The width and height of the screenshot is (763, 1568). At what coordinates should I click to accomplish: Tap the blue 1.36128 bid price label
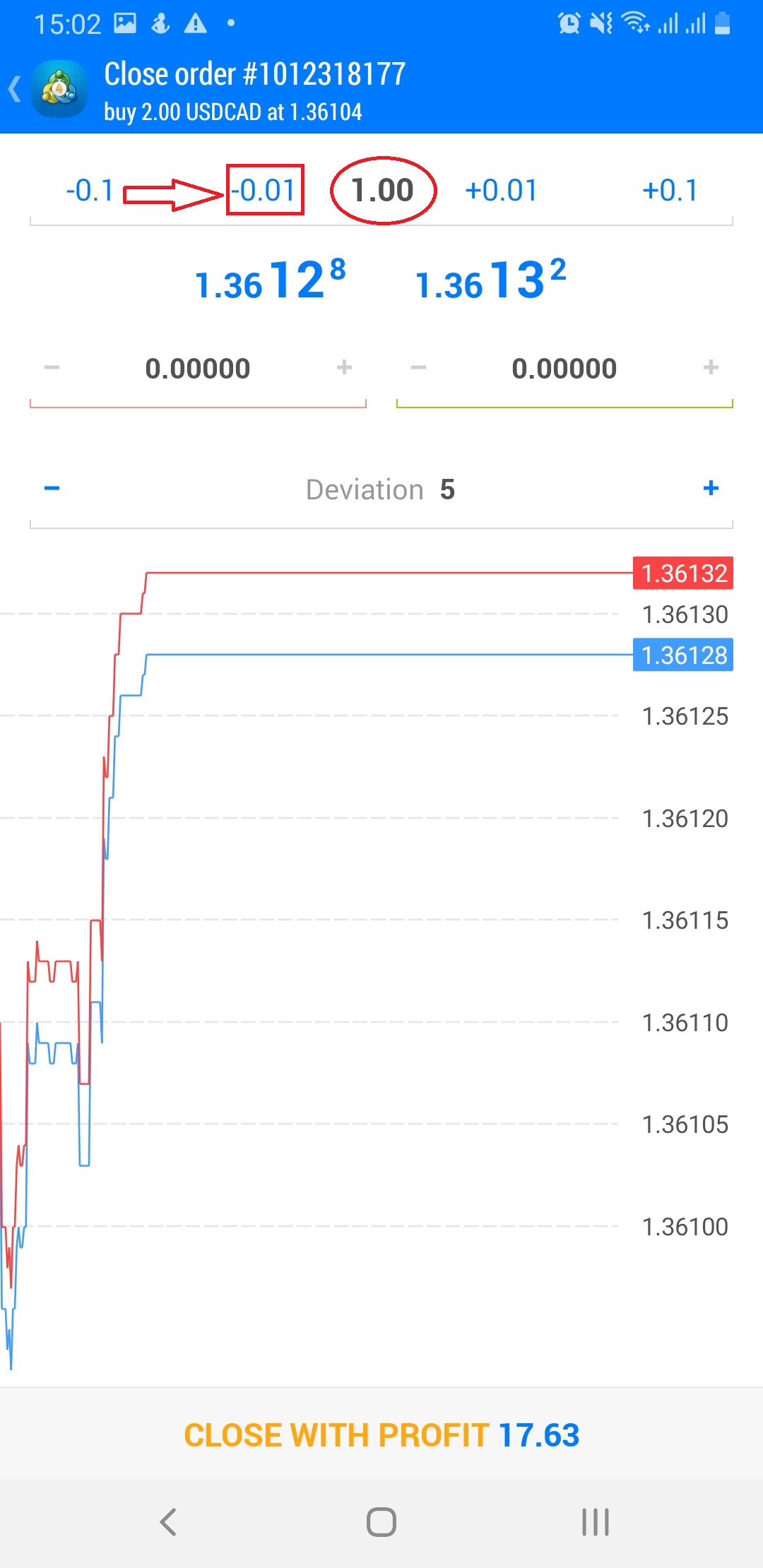click(x=683, y=655)
